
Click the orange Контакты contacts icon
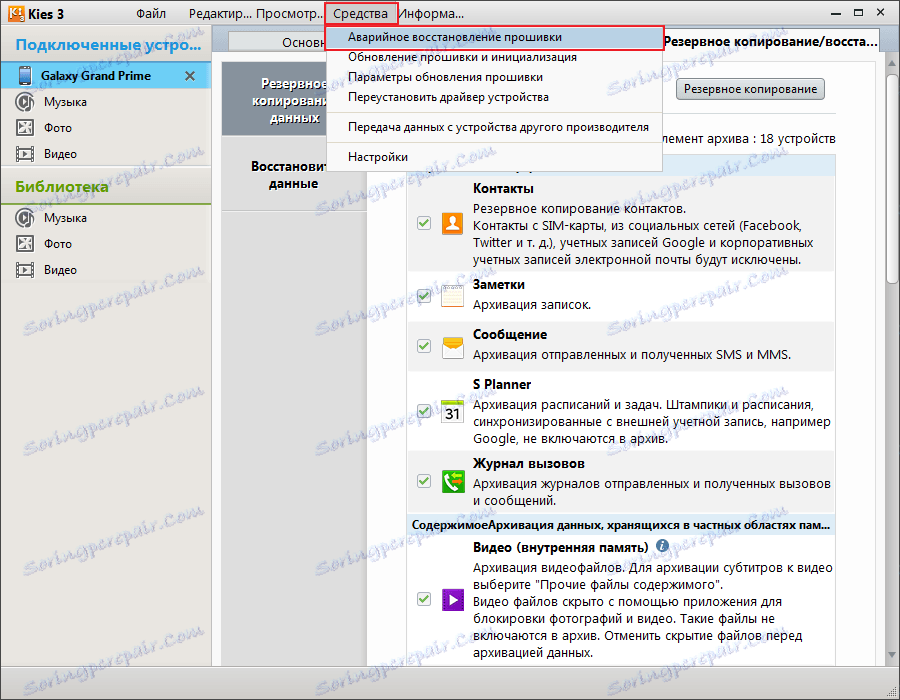point(452,222)
